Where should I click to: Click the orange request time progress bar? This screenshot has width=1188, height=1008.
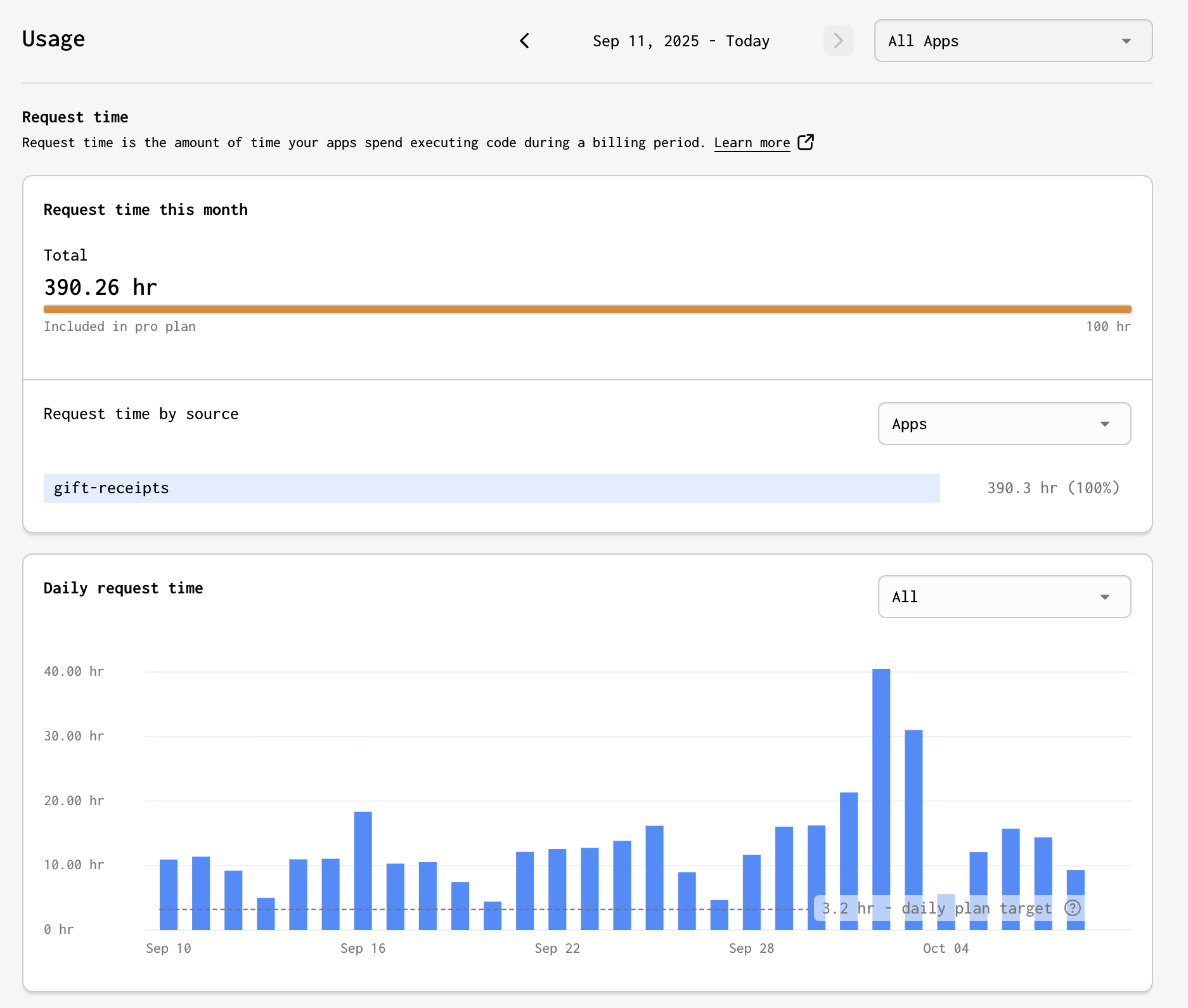tap(587, 309)
